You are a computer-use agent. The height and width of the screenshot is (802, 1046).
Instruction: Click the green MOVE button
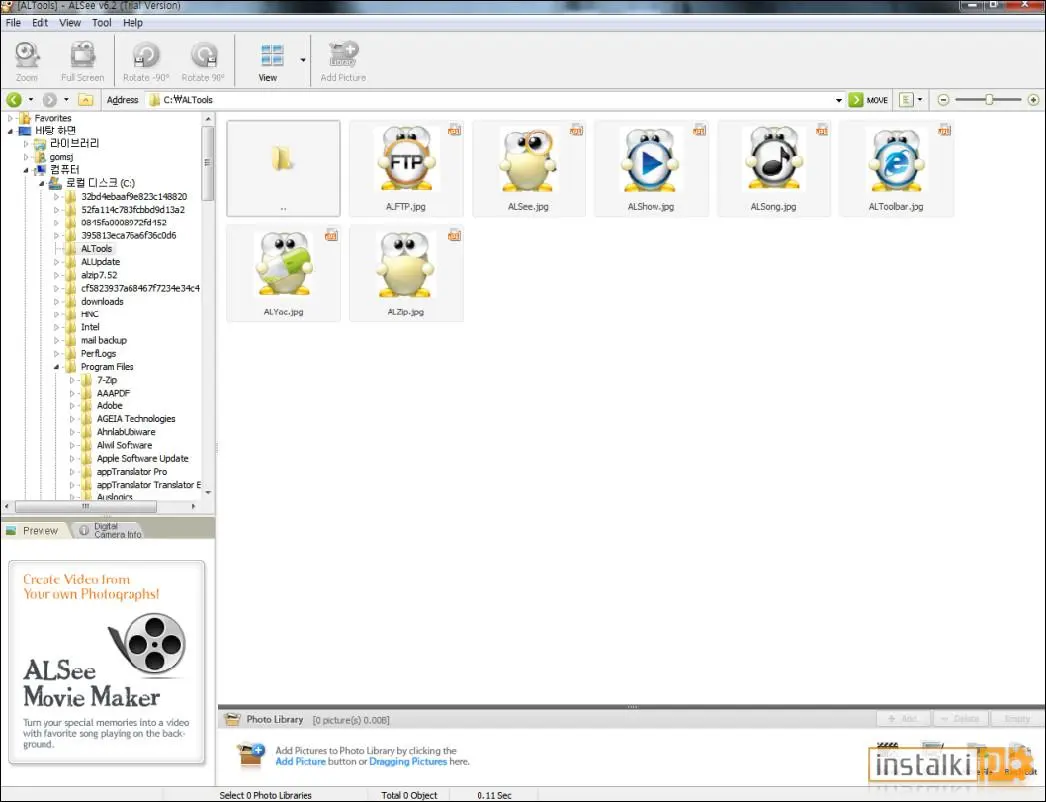(x=868, y=100)
